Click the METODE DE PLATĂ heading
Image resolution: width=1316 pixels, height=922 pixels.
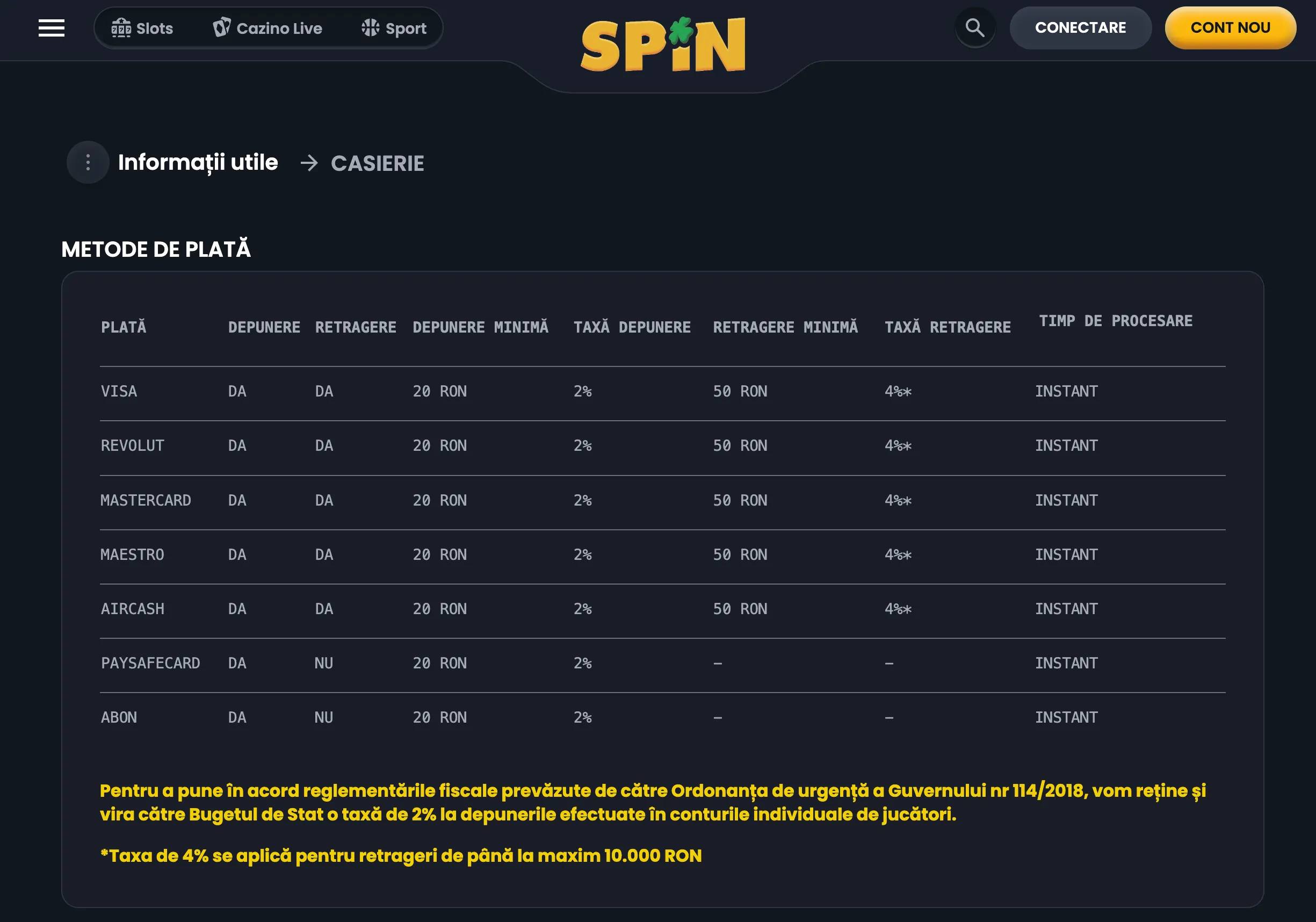(156, 249)
